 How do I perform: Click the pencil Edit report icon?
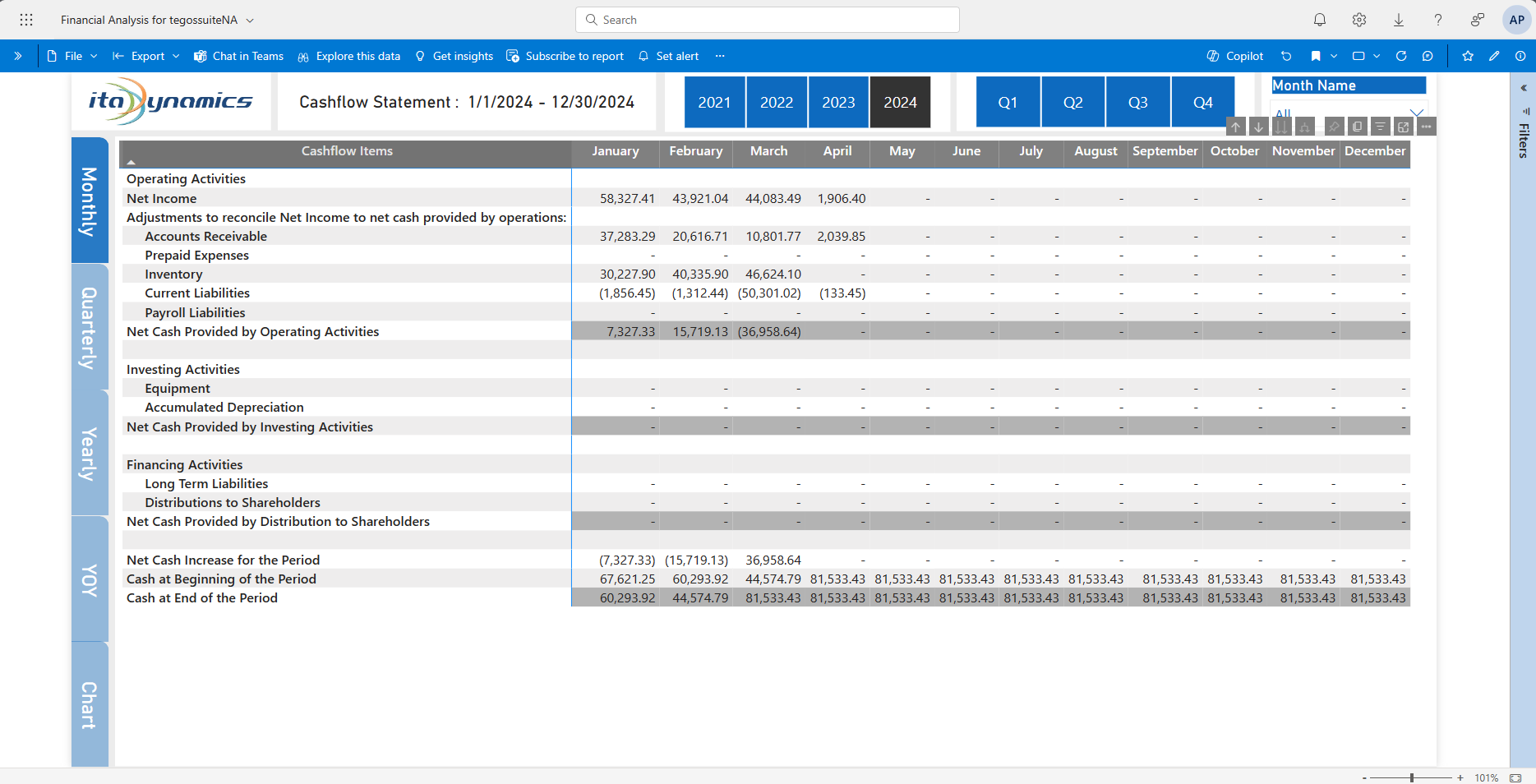pos(1494,56)
